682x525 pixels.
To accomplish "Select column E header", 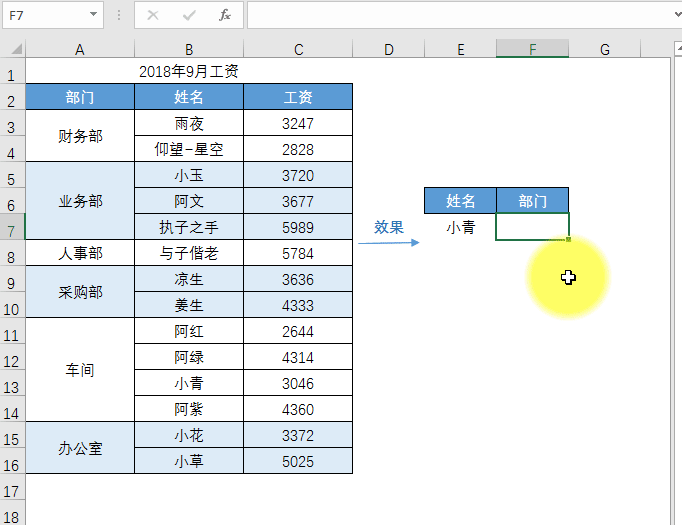I will click(x=461, y=49).
